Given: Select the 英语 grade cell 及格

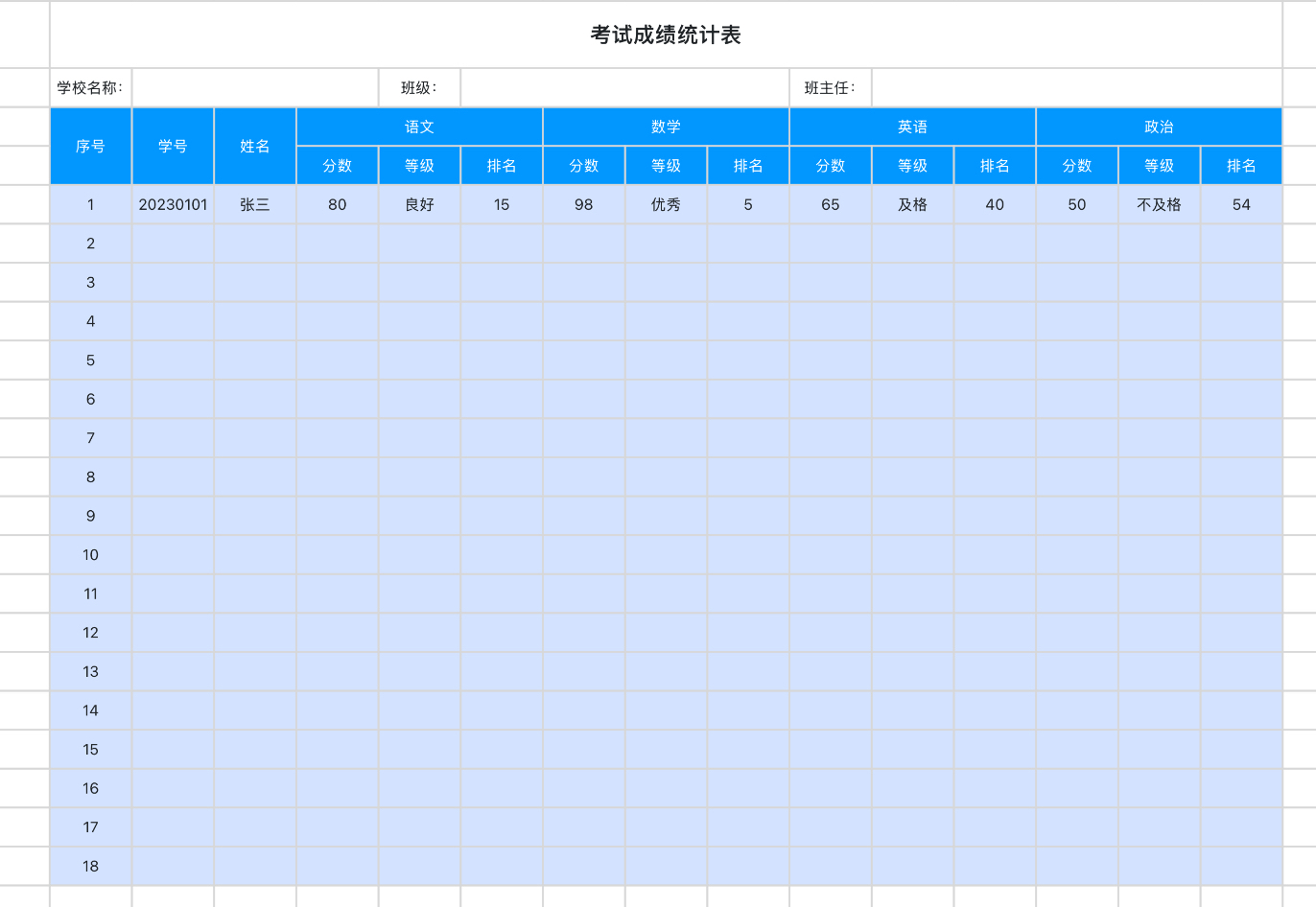Looking at the screenshot, I should [x=912, y=204].
